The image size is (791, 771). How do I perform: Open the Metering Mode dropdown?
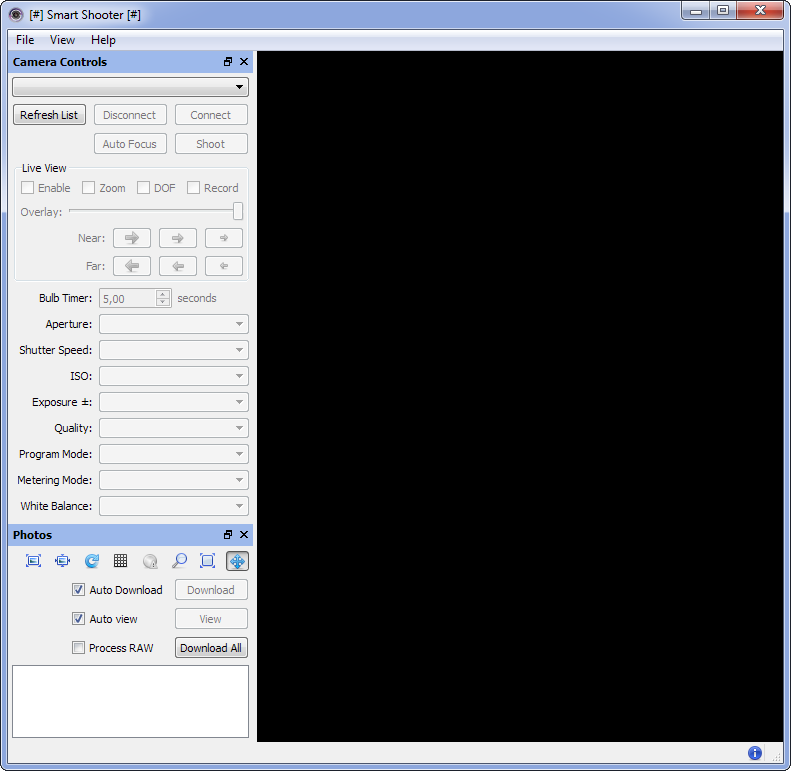tap(174, 480)
